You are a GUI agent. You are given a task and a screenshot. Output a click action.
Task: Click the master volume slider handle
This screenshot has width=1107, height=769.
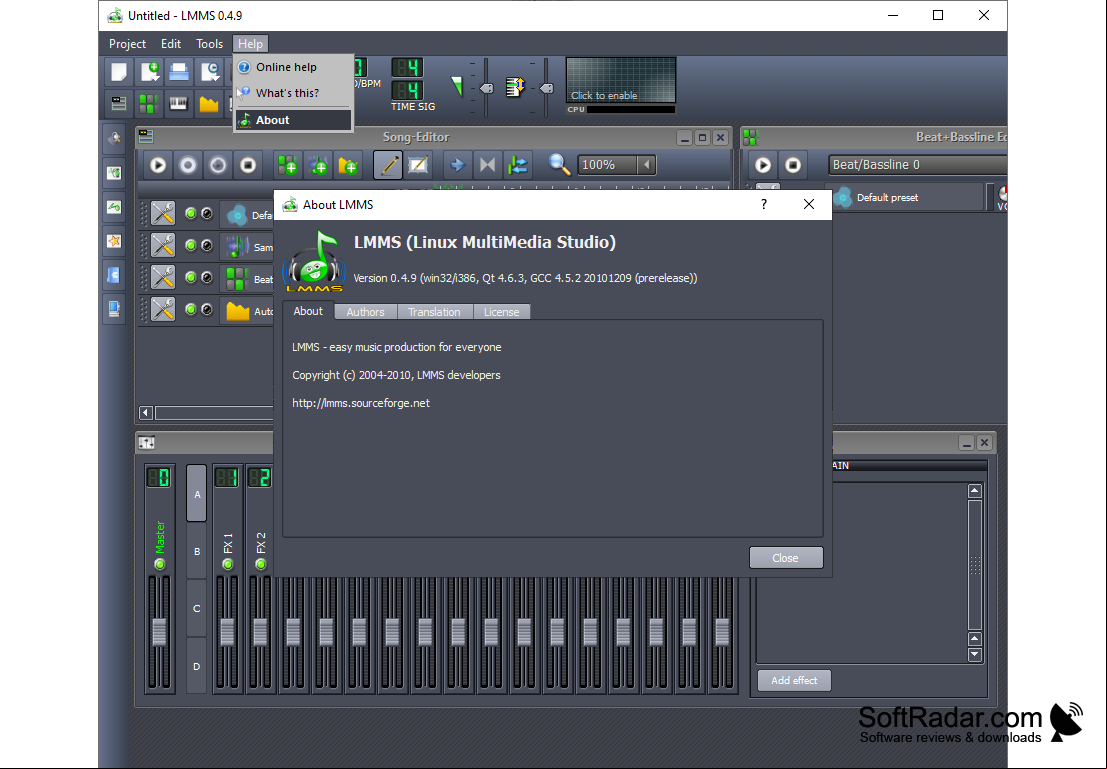pos(486,88)
